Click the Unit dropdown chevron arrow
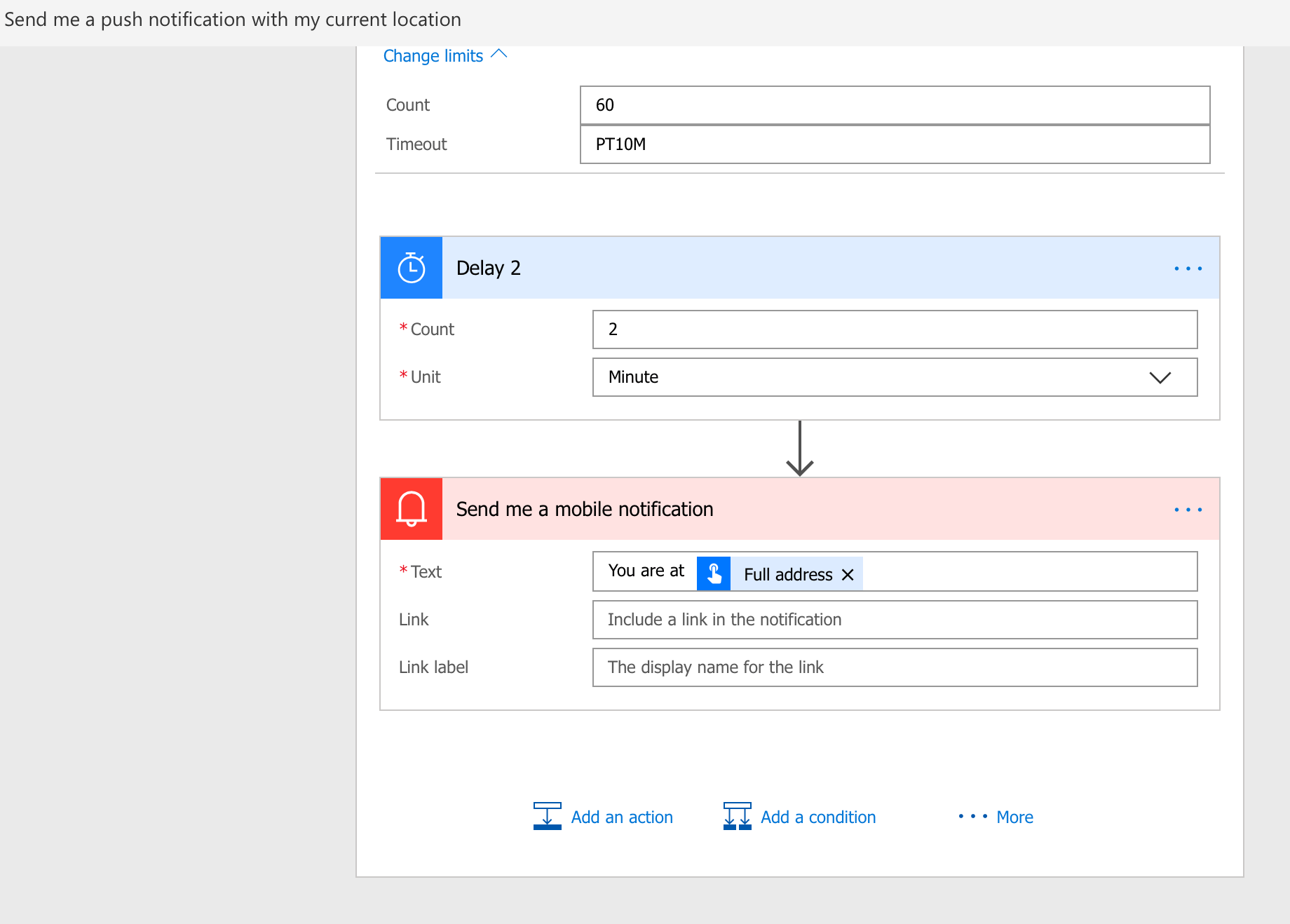Screen dimensions: 1290x924 coord(1160,378)
